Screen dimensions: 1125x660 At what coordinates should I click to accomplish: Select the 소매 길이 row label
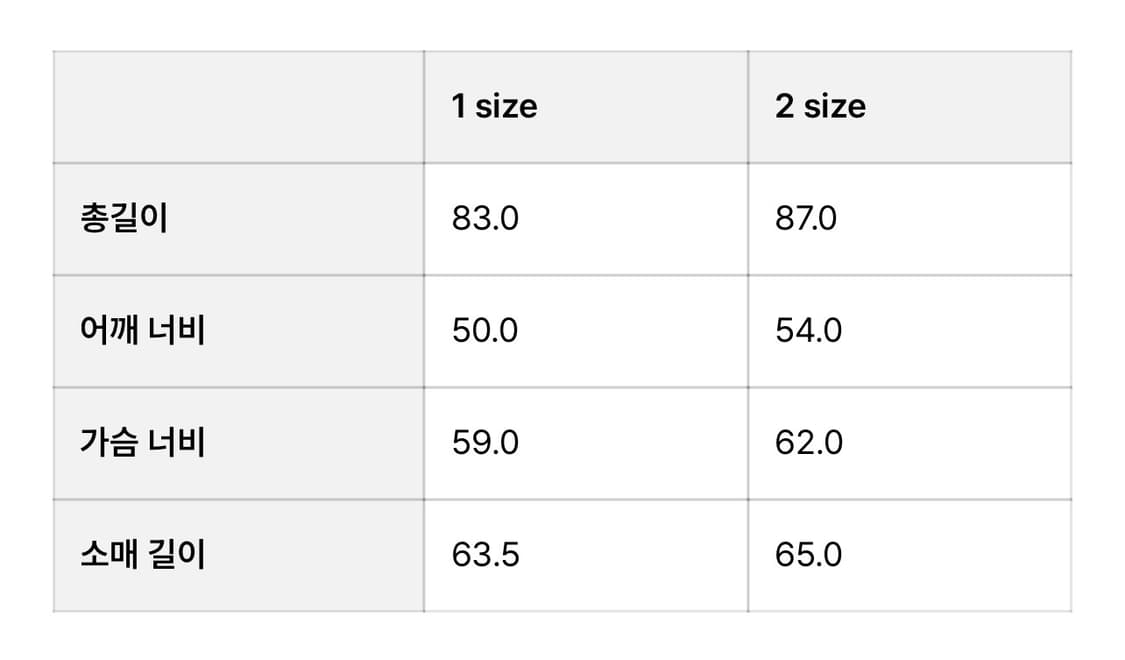[x=143, y=554]
